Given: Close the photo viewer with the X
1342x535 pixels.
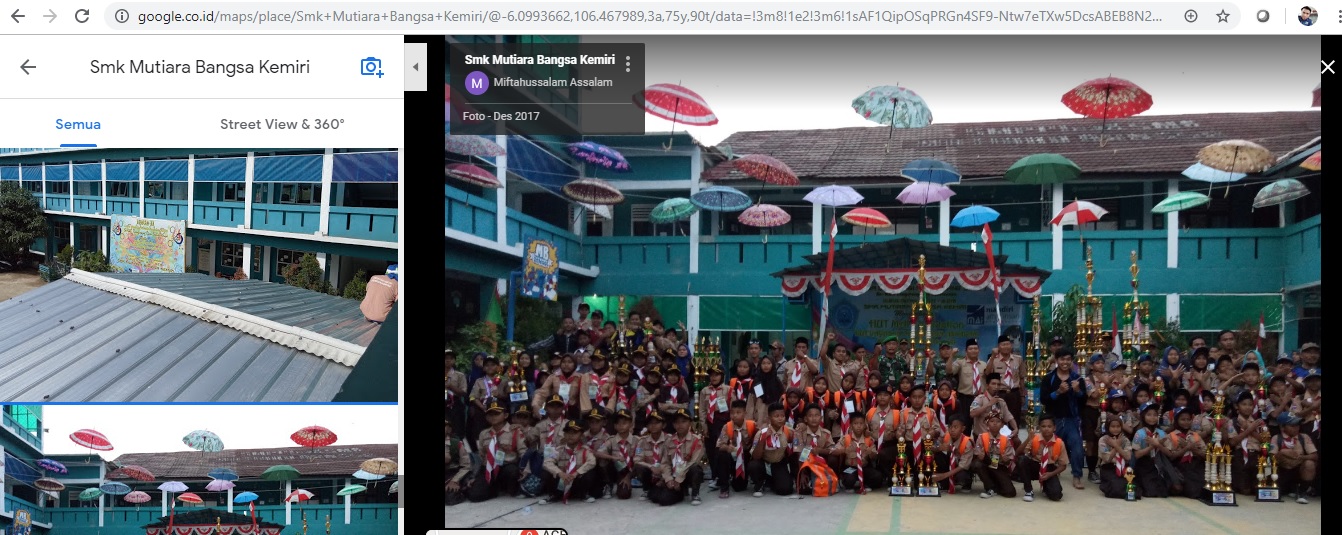Looking at the screenshot, I should pyautogui.click(x=1327, y=67).
